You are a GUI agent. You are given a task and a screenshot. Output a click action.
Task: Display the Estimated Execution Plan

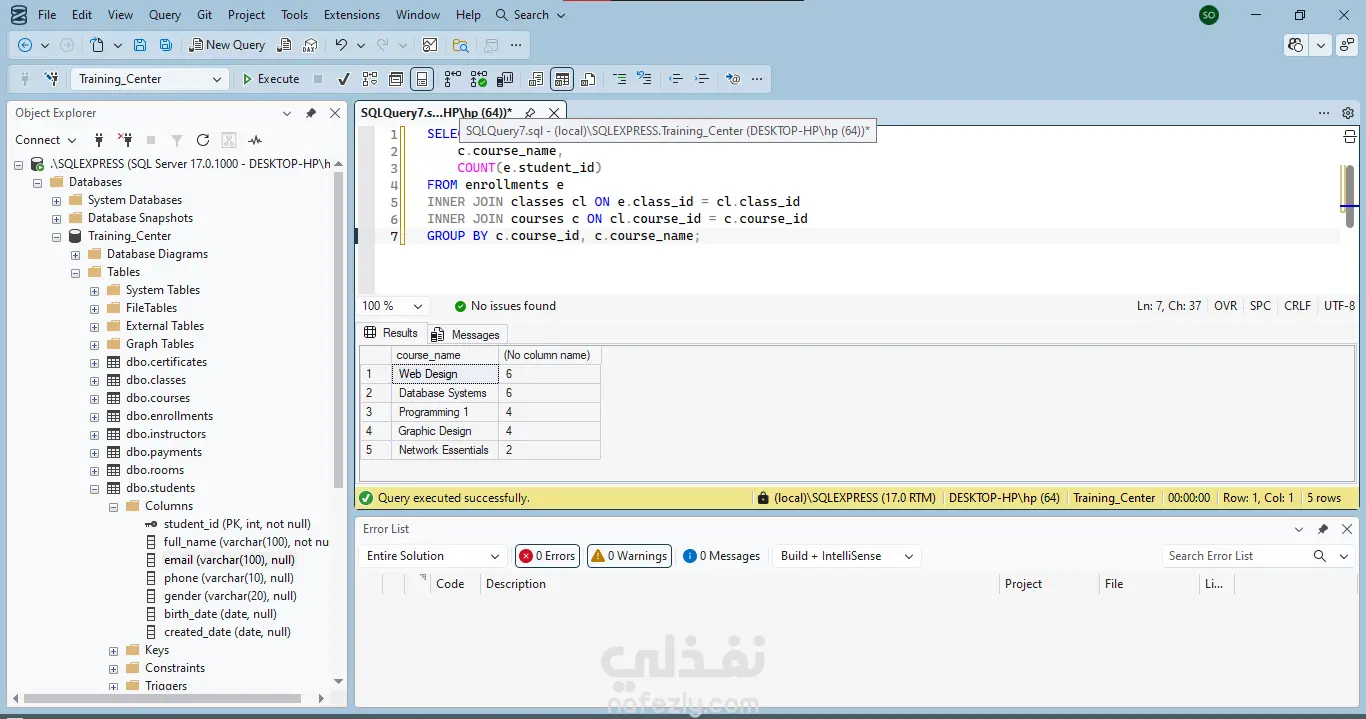click(x=370, y=79)
